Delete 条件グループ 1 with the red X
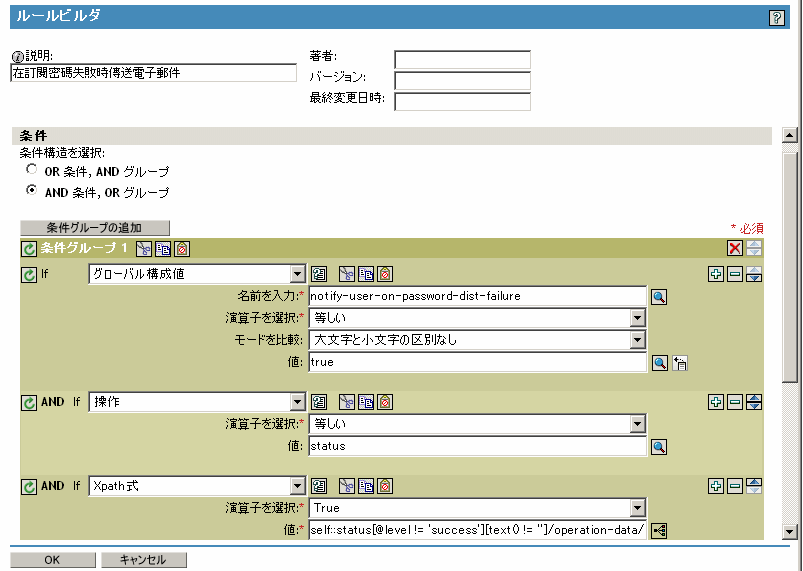803x571 pixels. pos(735,248)
